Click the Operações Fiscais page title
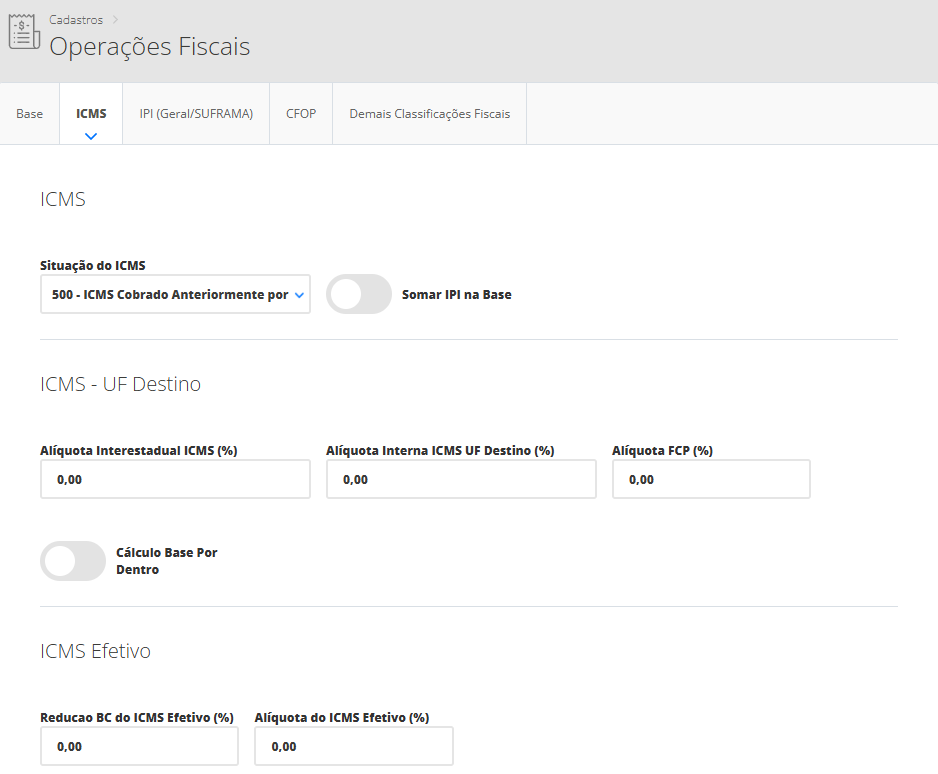Viewport: 938px width, 774px height. click(150, 47)
